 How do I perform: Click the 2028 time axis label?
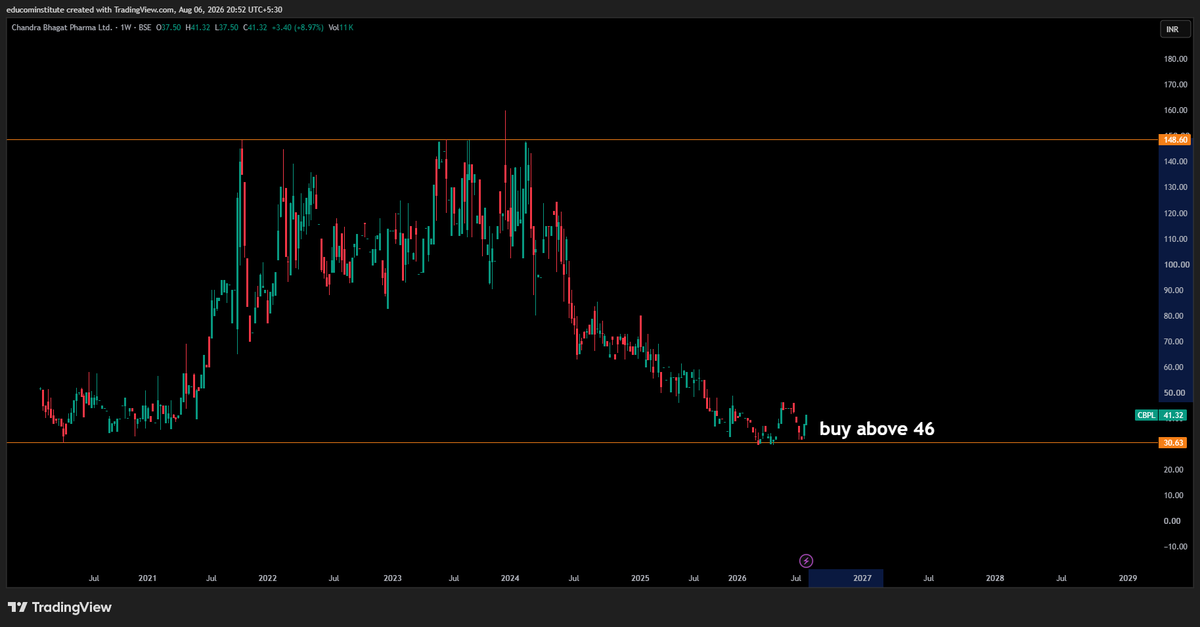pyautogui.click(x=995, y=578)
